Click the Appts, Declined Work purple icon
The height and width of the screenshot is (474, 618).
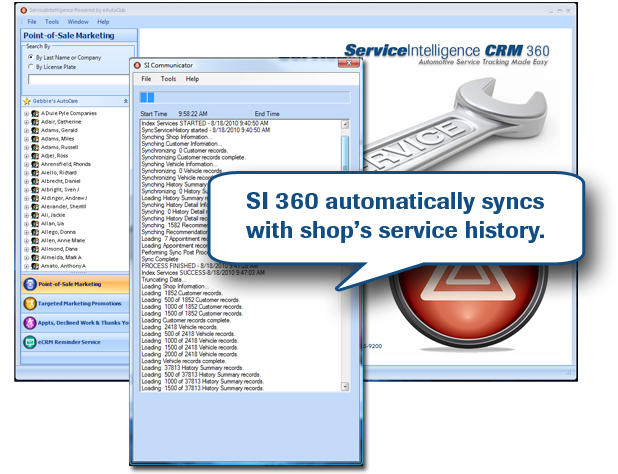click(x=30, y=323)
